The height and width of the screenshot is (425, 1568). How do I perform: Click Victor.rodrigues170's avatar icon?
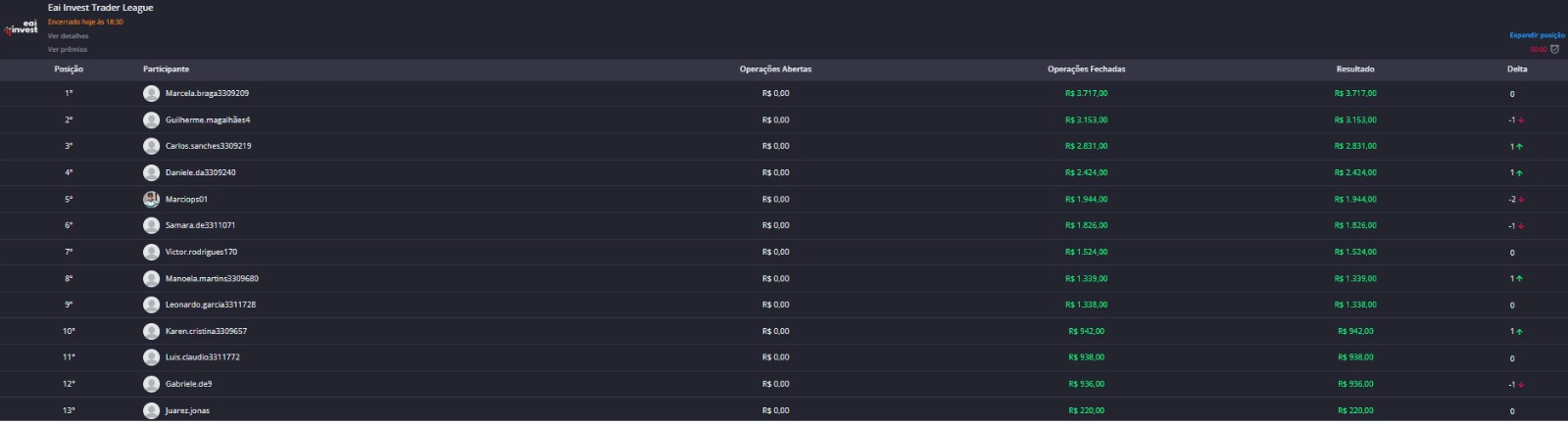151,252
